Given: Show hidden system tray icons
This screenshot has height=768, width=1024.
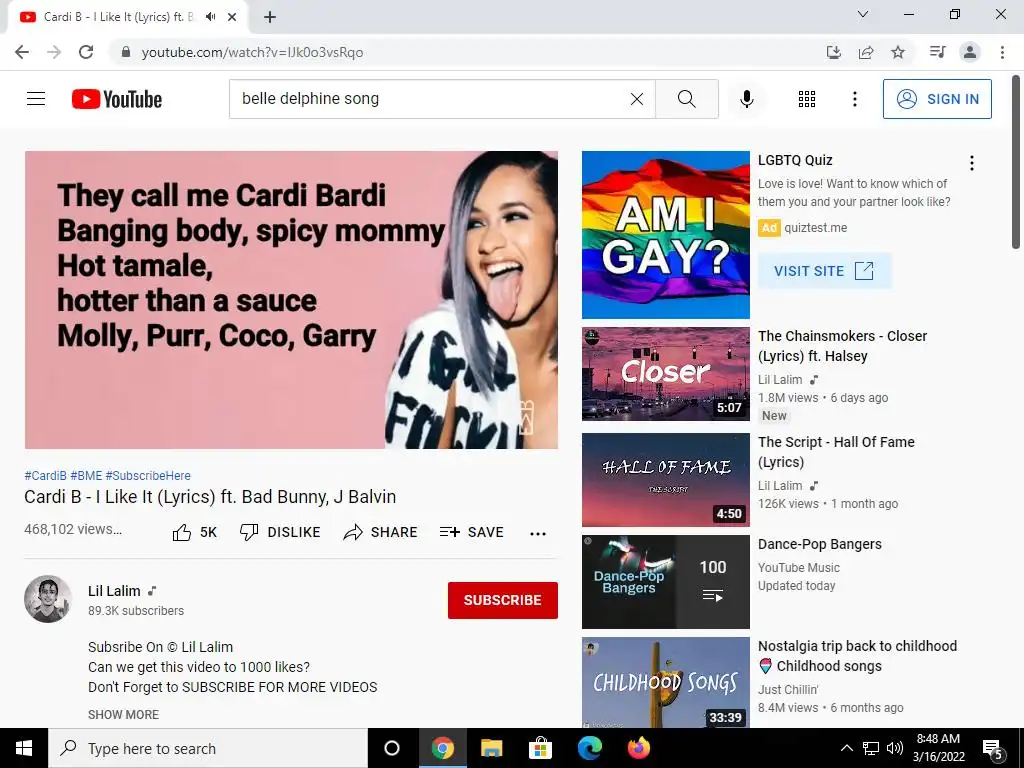Looking at the screenshot, I should [846, 748].
